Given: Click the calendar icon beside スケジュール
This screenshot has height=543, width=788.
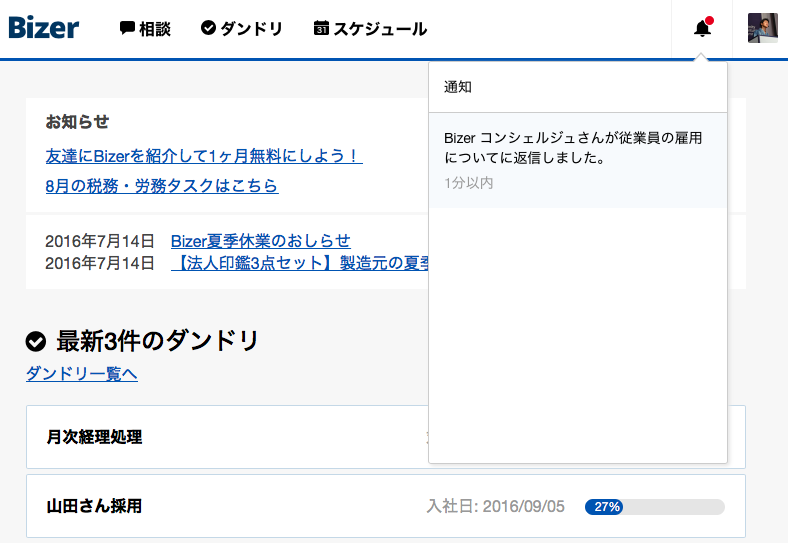Looking at the screenshot, I should [321, 28].
